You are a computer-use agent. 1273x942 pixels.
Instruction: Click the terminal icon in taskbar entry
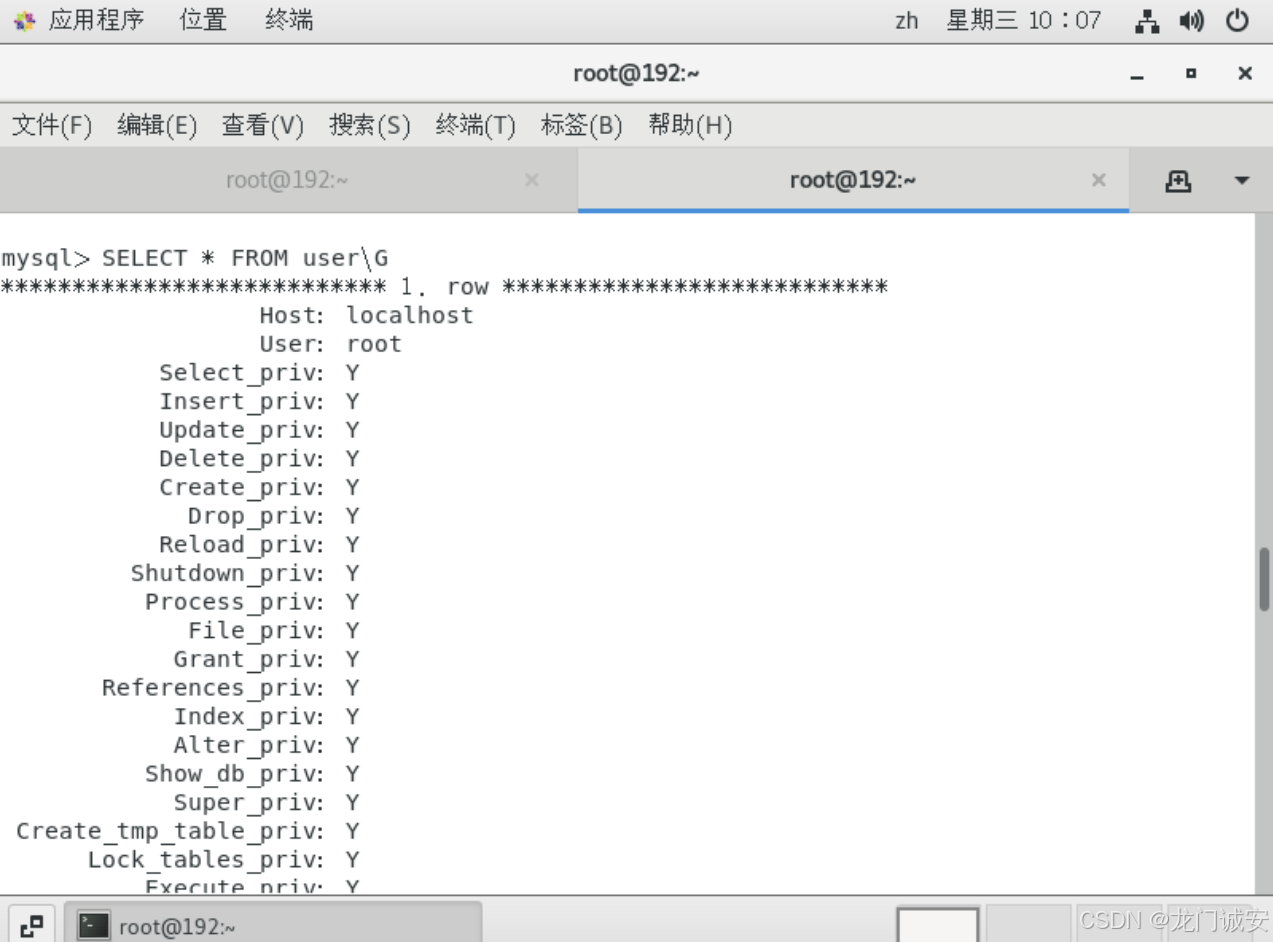[94, 926]
